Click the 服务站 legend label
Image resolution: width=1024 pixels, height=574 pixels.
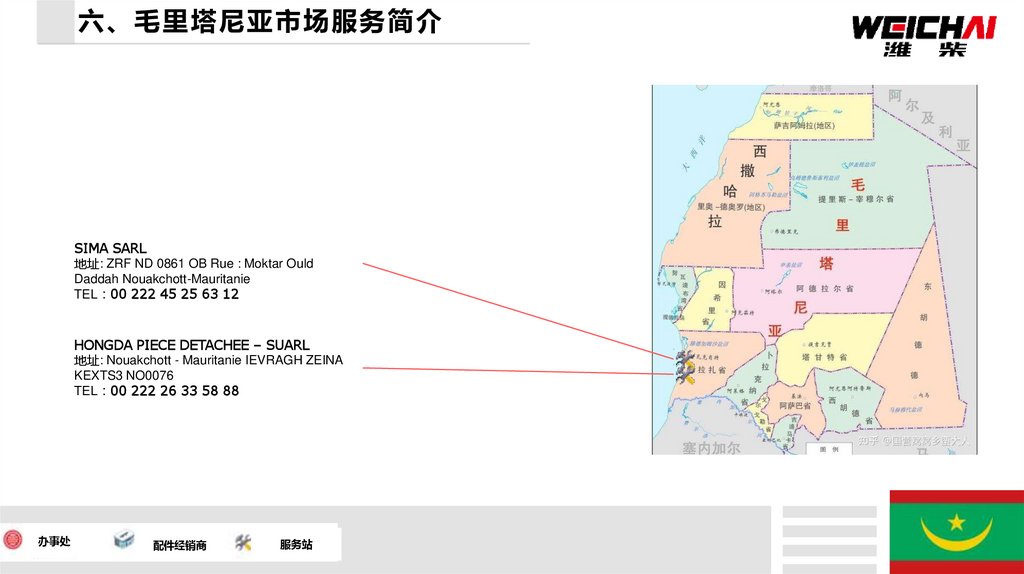(x=296, y=544)
